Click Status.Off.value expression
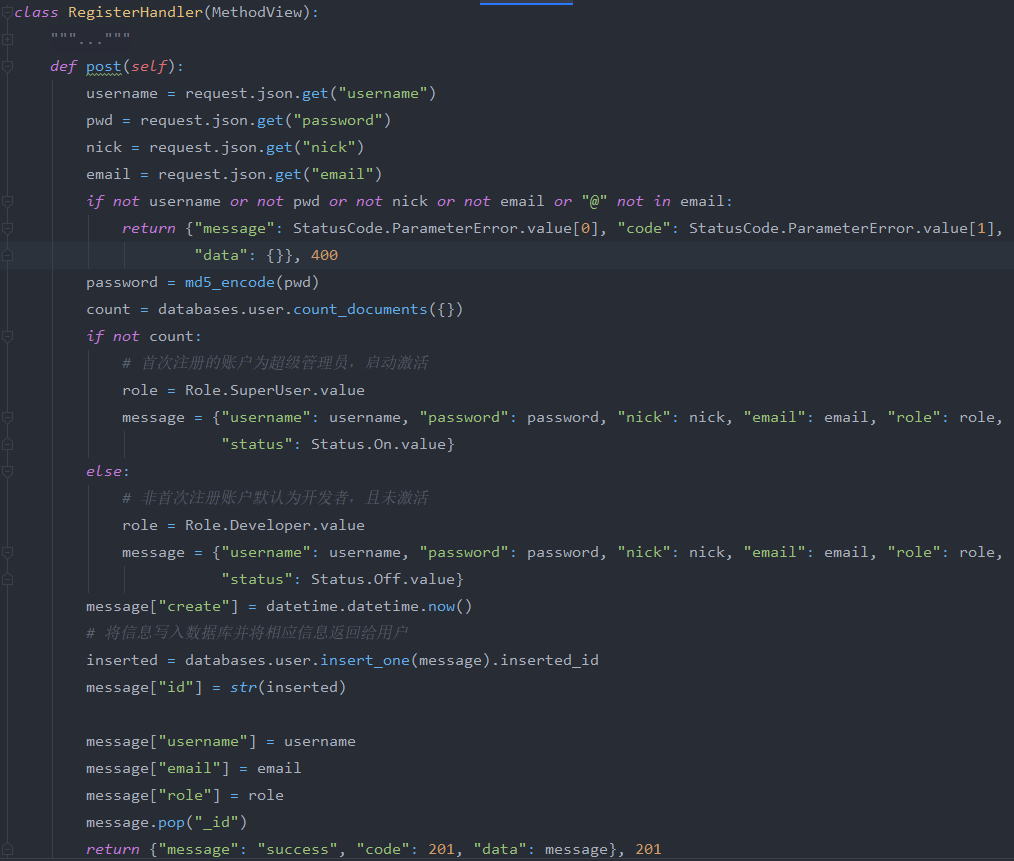 point(383,580)
